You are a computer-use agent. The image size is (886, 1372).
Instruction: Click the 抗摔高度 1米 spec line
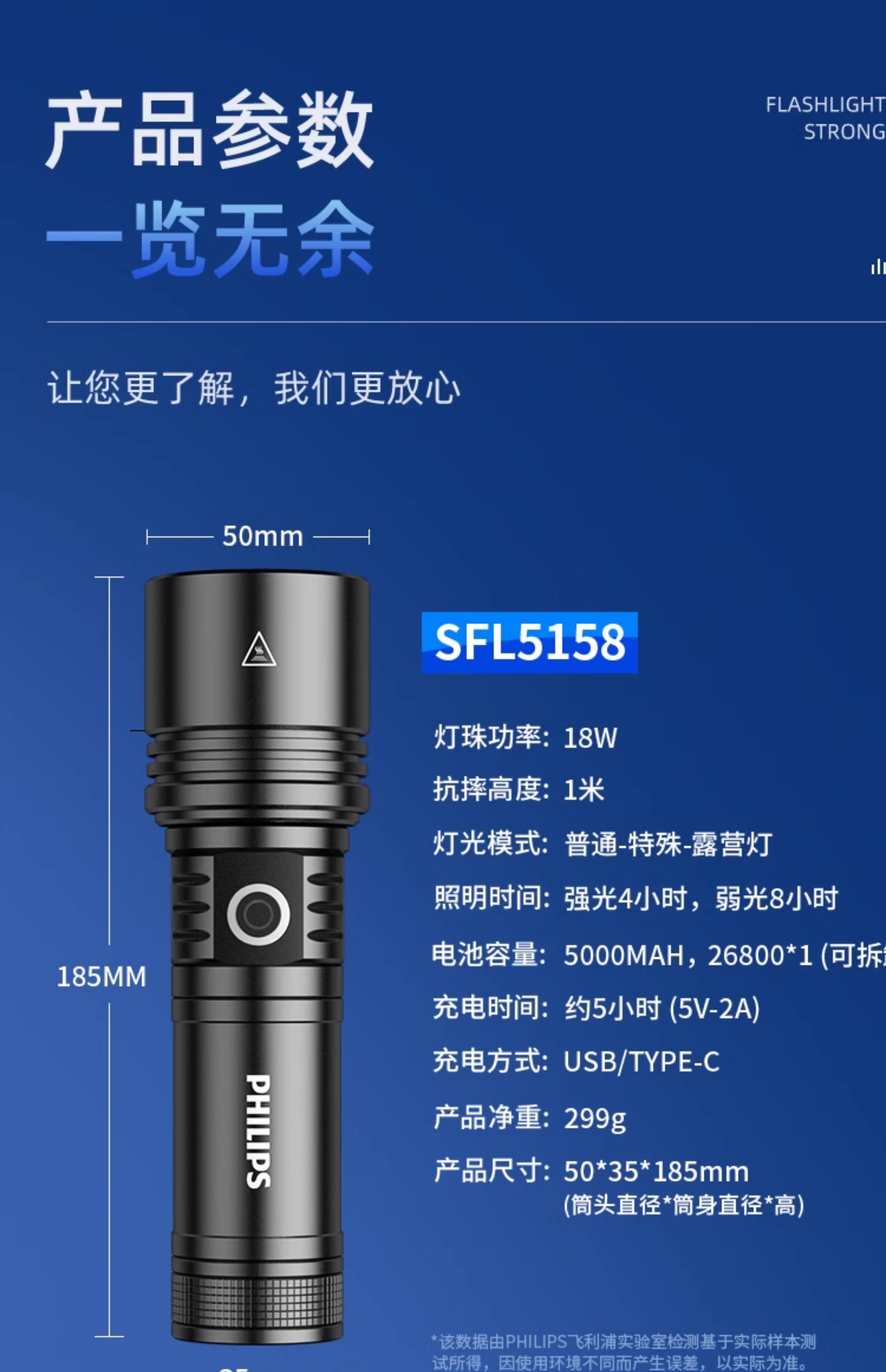(x=519, y=789)
